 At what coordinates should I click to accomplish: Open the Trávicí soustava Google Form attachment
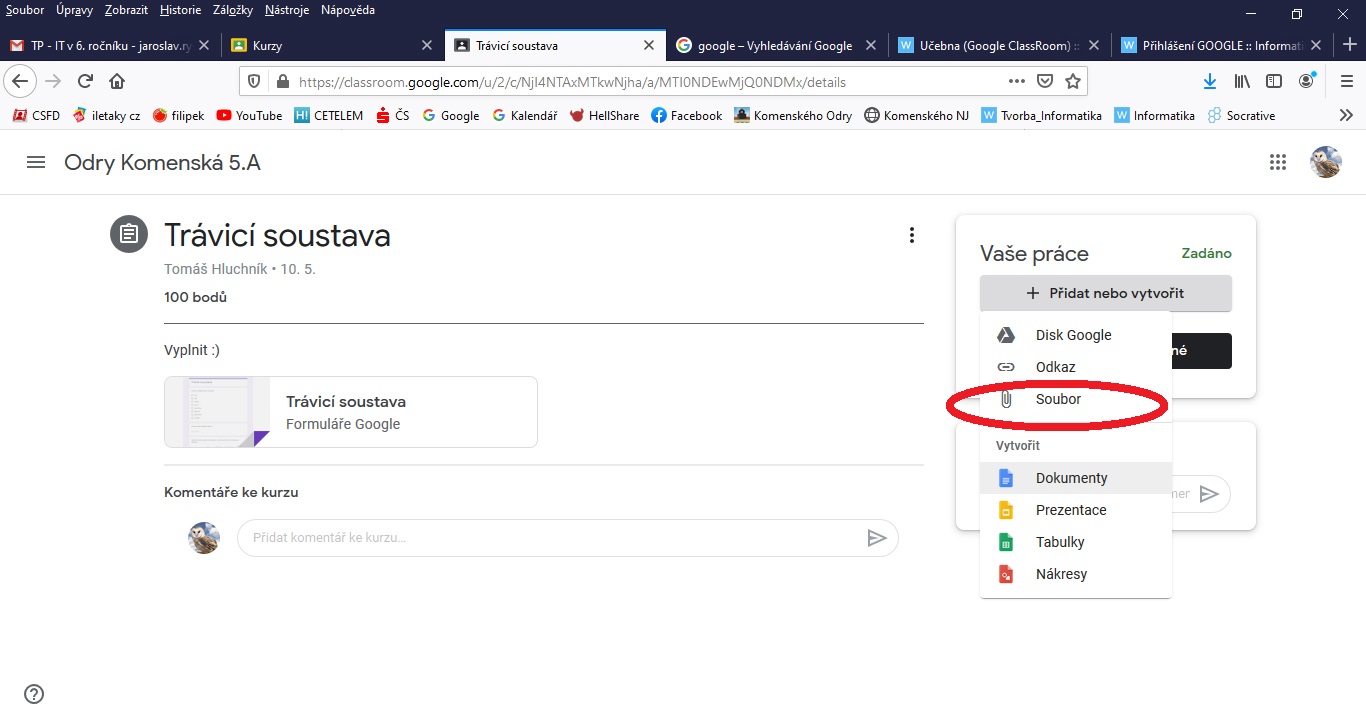point(351,412)
